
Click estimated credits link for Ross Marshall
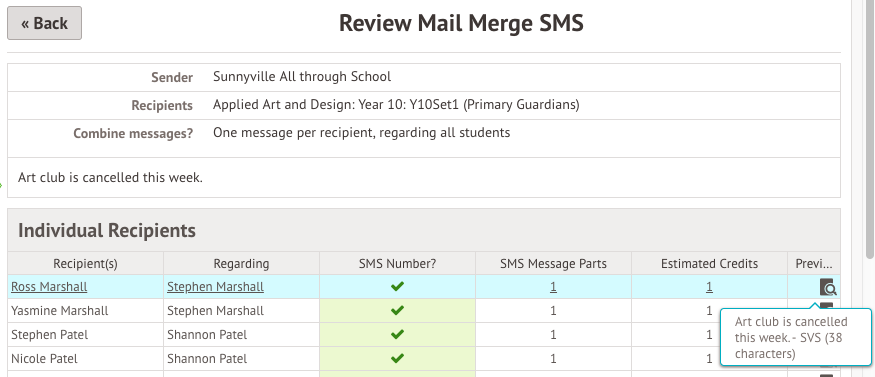(x=709, y=287)
